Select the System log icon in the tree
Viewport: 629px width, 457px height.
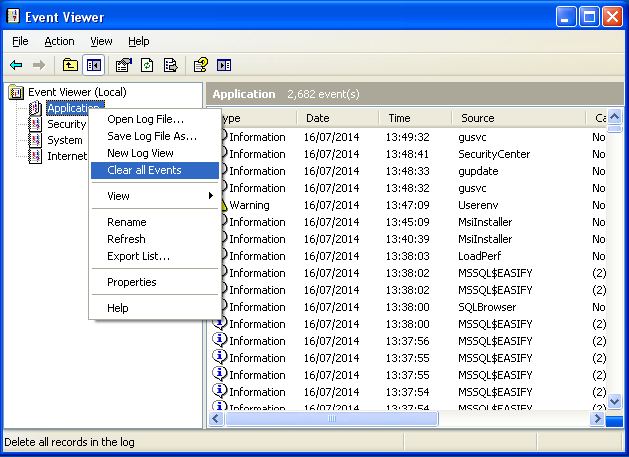pos(36,140)
